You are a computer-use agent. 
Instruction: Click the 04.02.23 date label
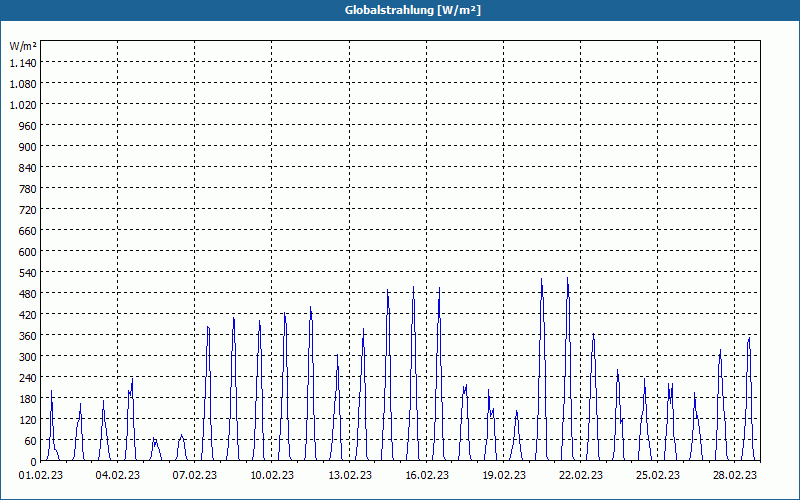point(117,476)
